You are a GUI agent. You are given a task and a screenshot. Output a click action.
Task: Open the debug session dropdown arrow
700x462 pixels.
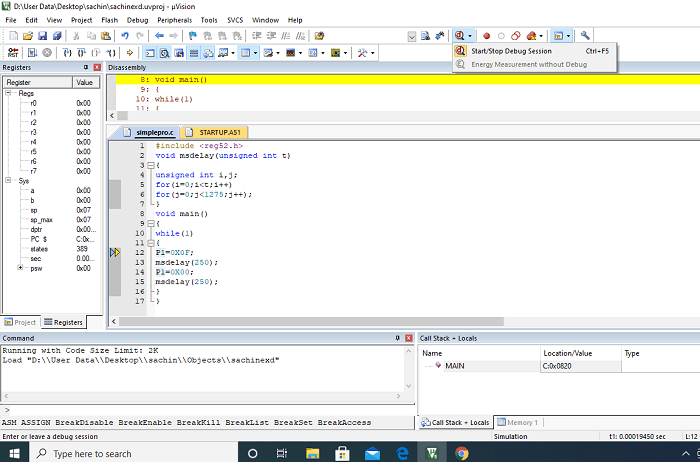470,36
